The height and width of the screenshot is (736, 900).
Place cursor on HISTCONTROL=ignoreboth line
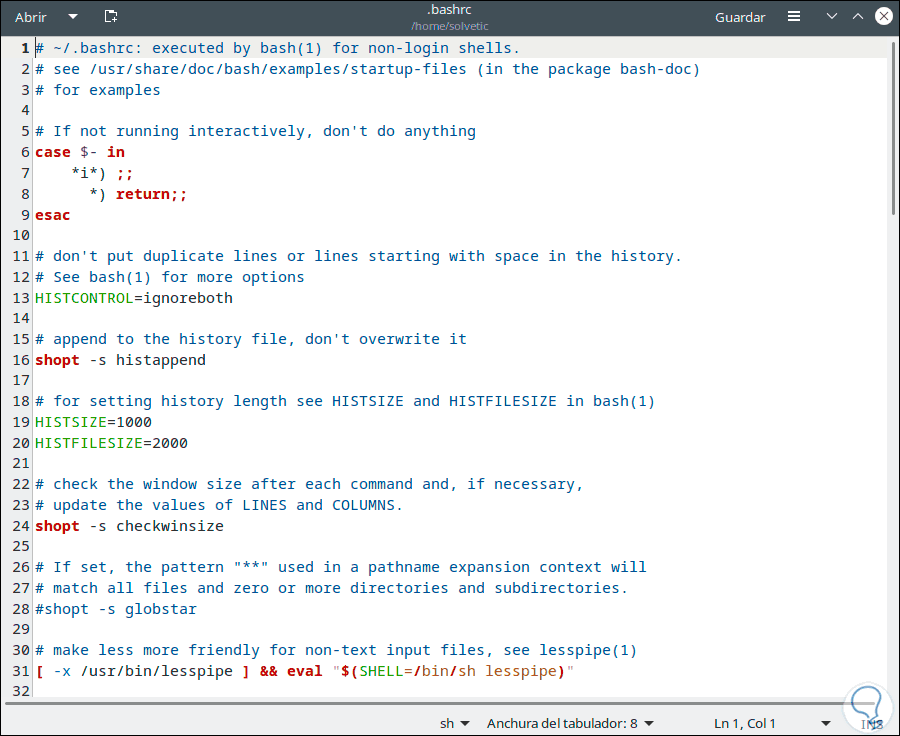tap(134, 299)
